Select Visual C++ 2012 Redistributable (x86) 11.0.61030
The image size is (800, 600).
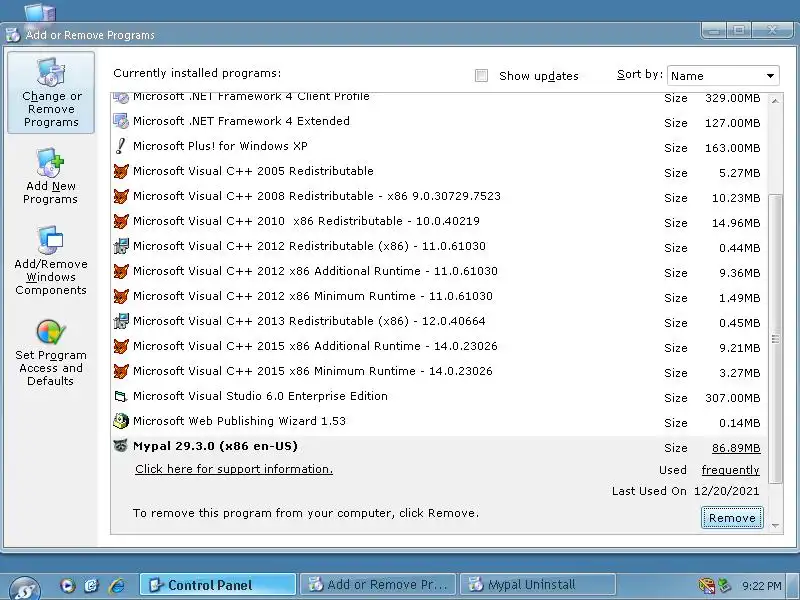[x=439, y=246]
